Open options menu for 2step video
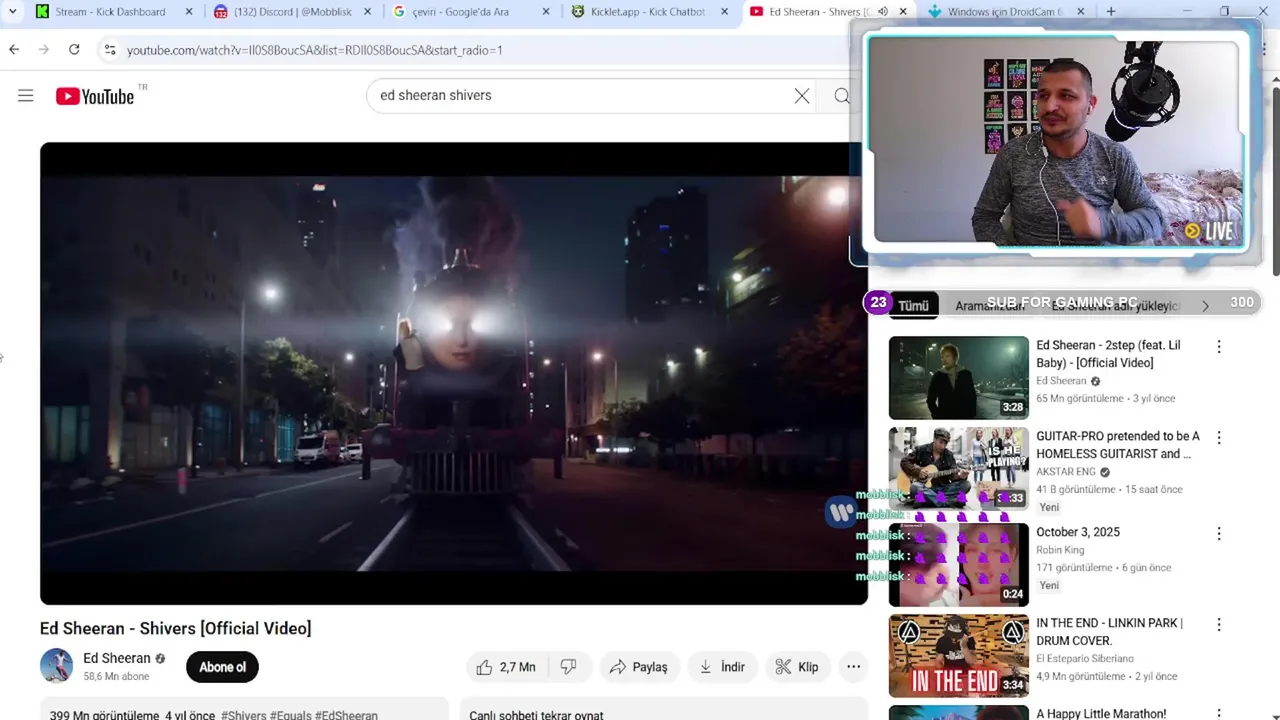The image size is (1280, 720). click(1218, 347)
